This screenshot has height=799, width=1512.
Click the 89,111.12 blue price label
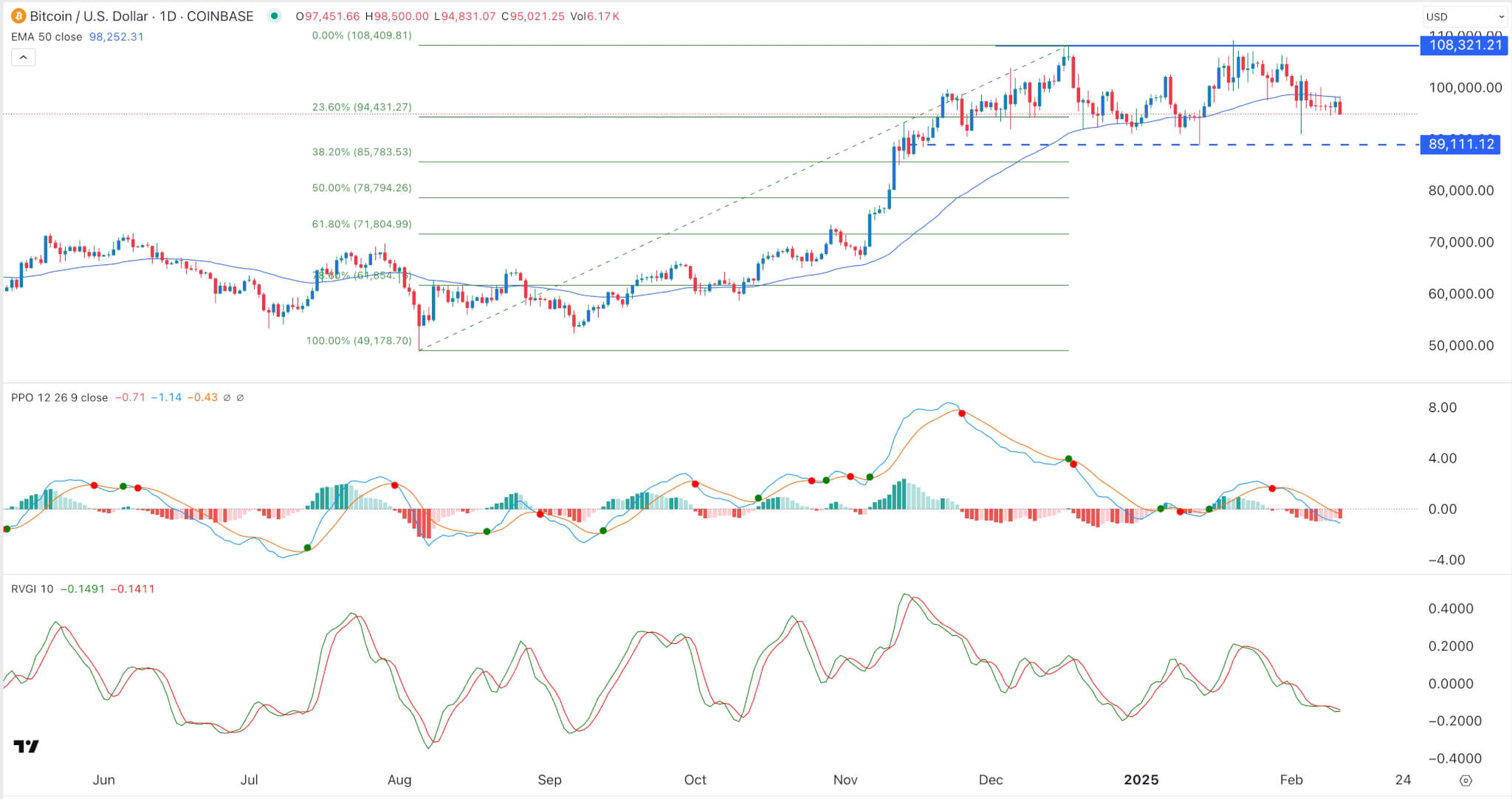tap(1460, 144)
